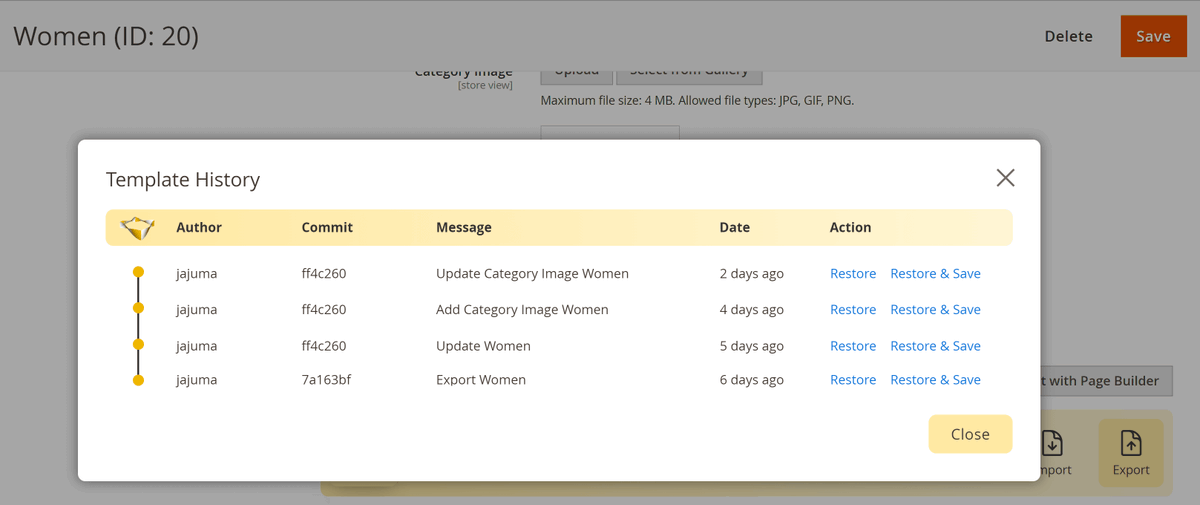Click the Date column header
Image resolution: width=1200 pixels, height=505 pixels.
tap(734, 228)
